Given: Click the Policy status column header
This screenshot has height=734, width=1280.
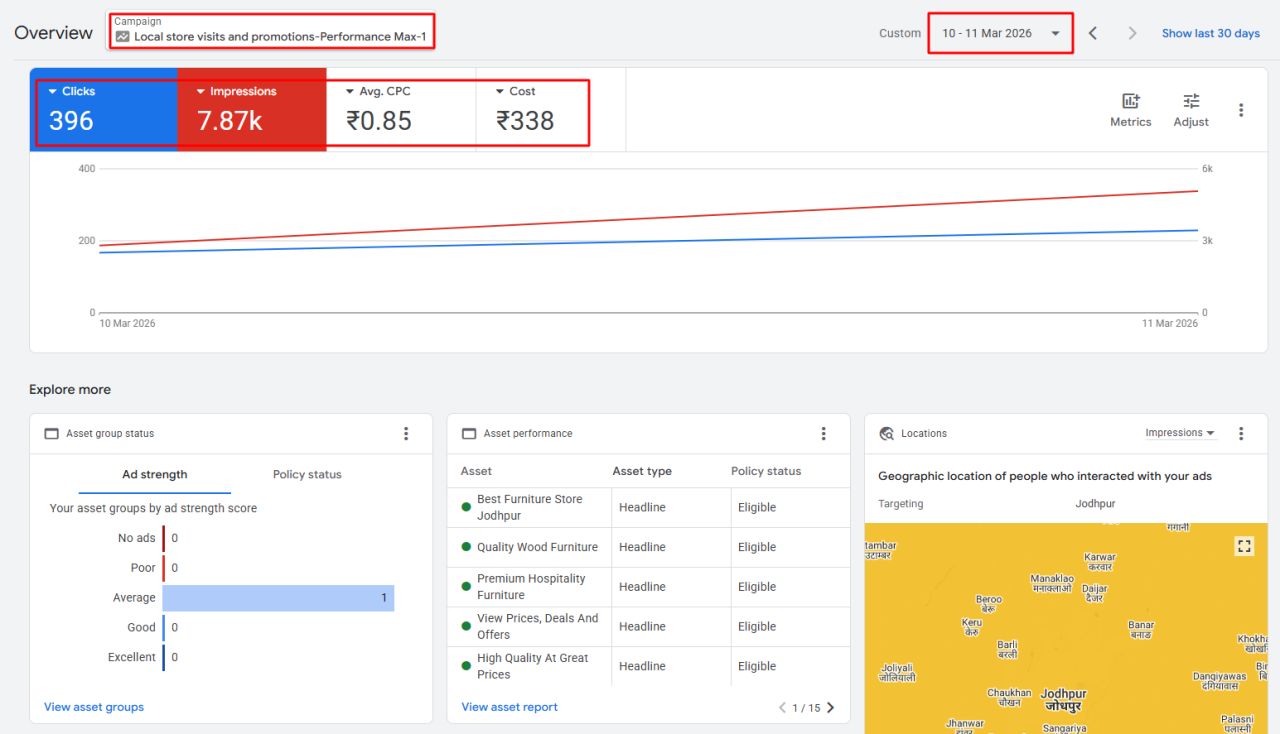Looking at the screenshot, I should (x=766, y=471).
